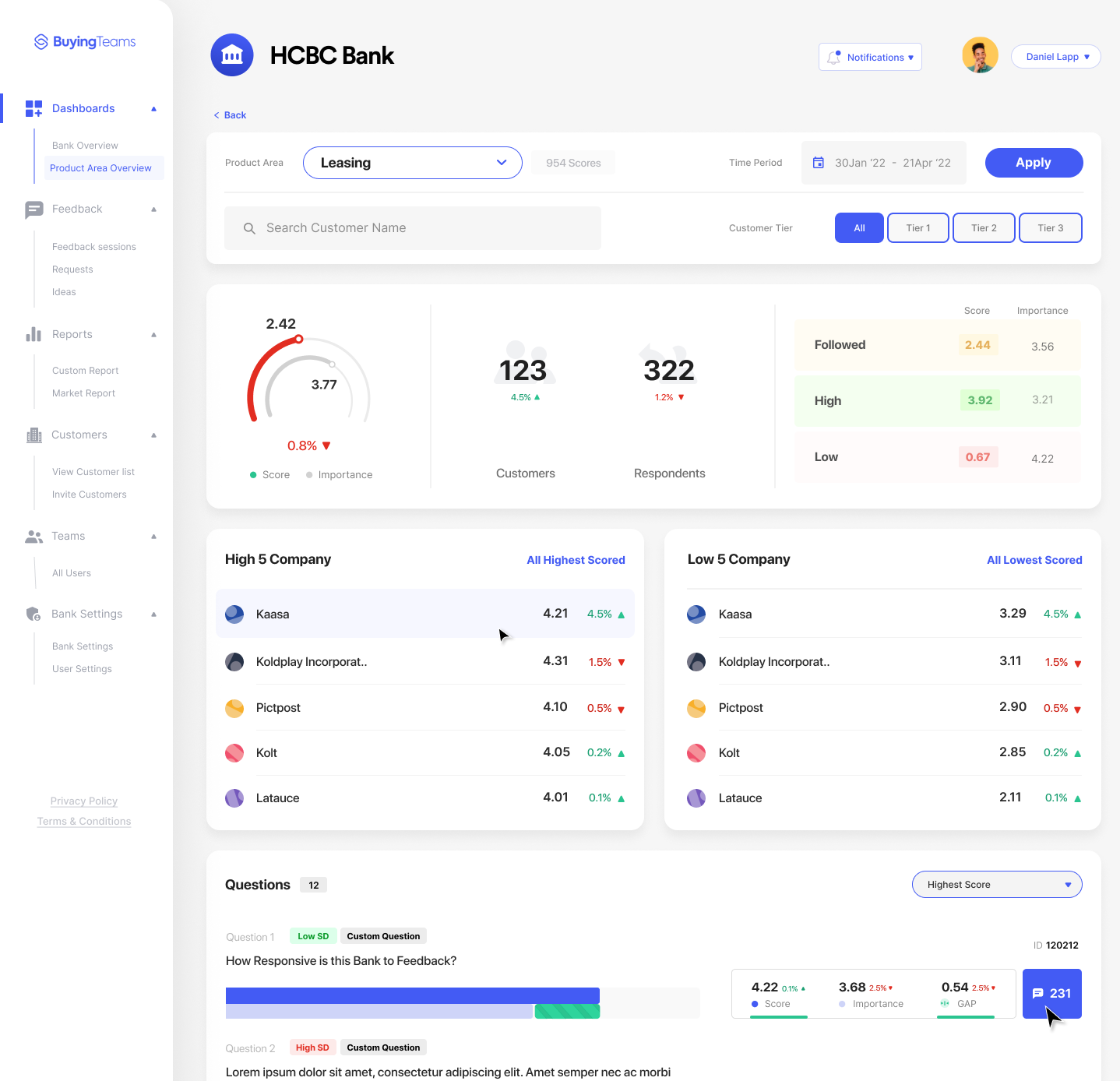Open Terms & Conditions link
Screen dimensions: 1120x1081
pyautogui.click(x=84, y=822)
